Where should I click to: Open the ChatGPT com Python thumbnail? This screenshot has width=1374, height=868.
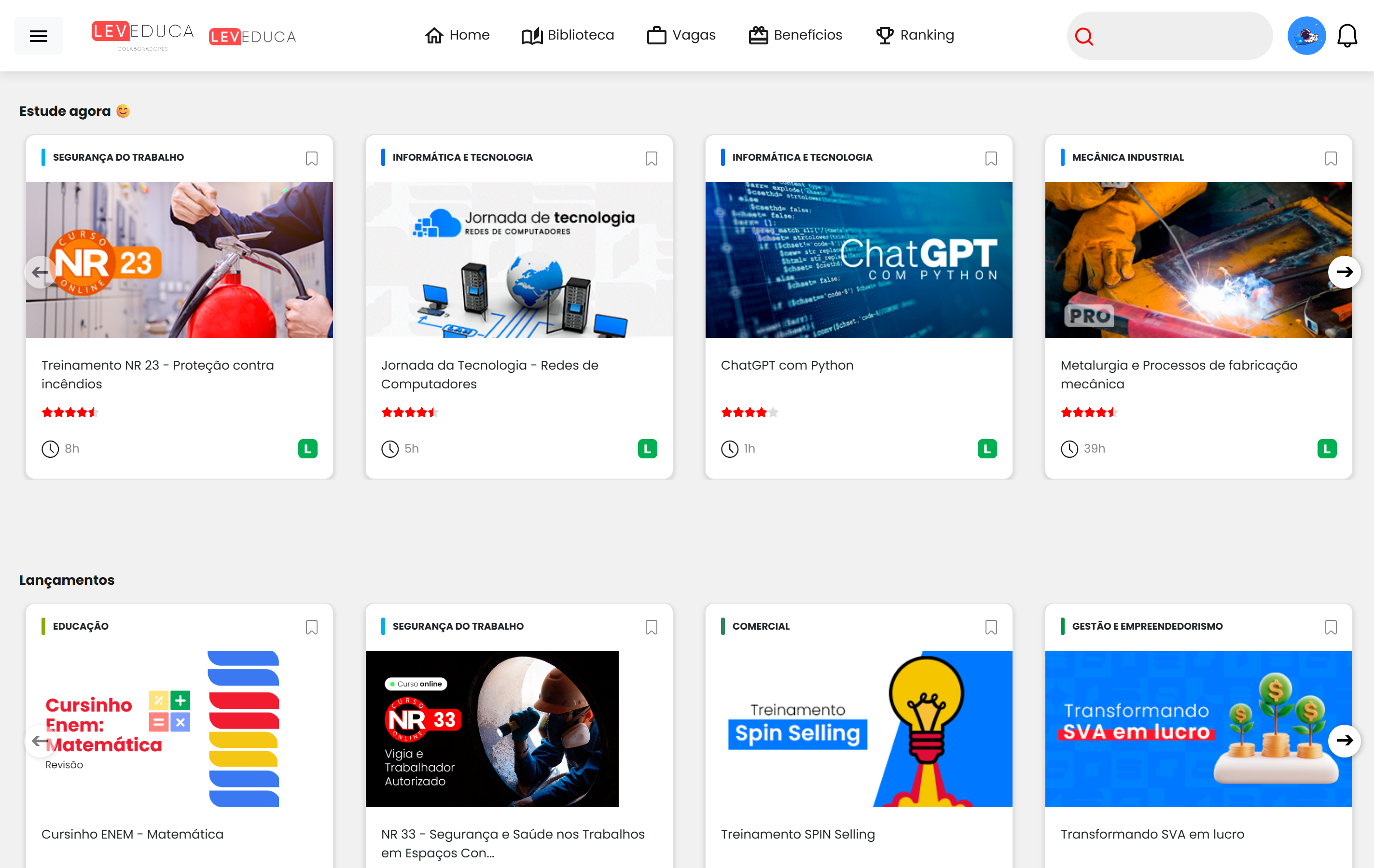(x=859, y=260)
